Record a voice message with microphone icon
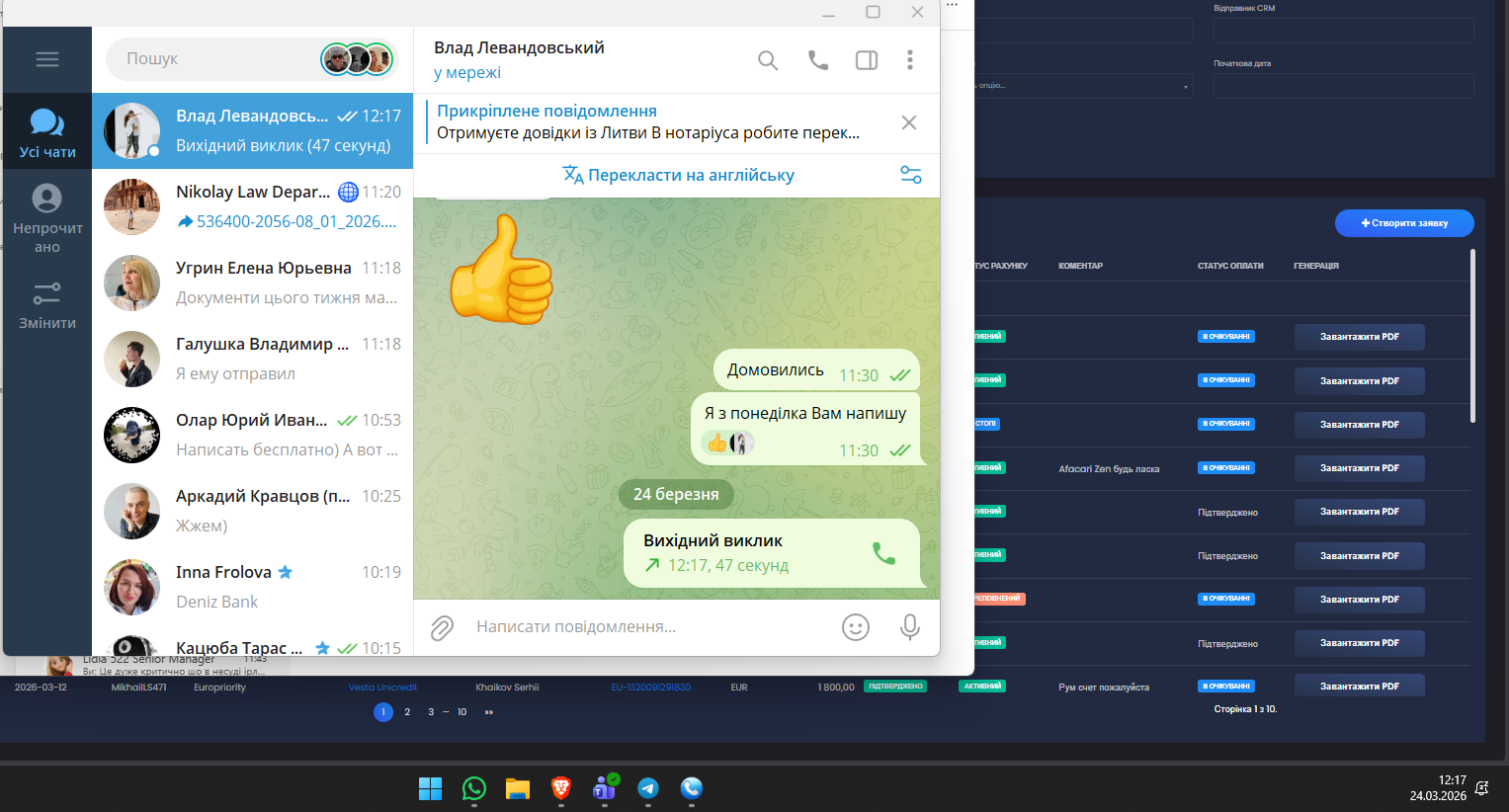This screenshot has width=1509, height=812. pyautogui.click(x=910, y=627)
